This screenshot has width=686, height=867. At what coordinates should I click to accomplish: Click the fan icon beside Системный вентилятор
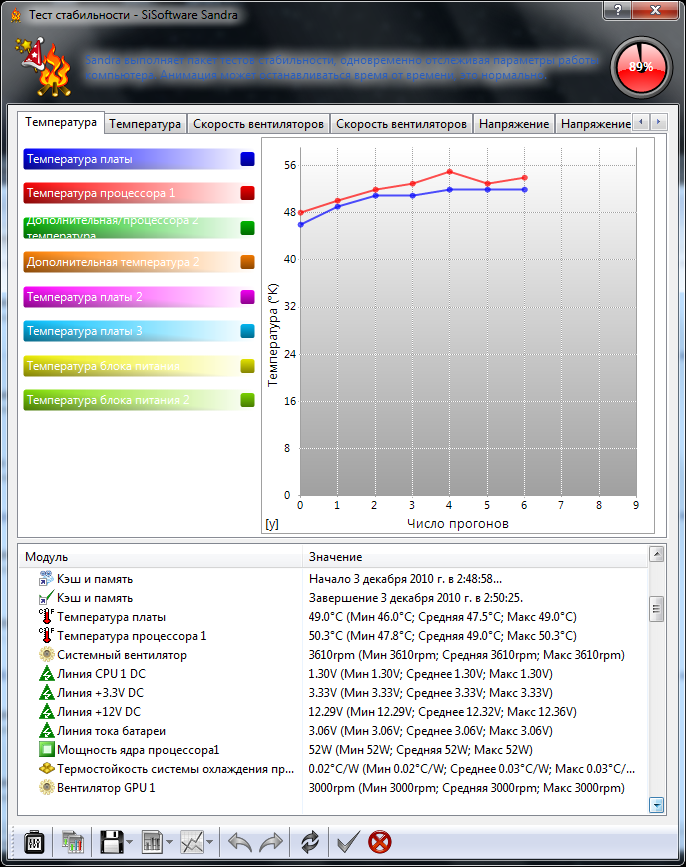pyautogui.click(x=46, y=655)
